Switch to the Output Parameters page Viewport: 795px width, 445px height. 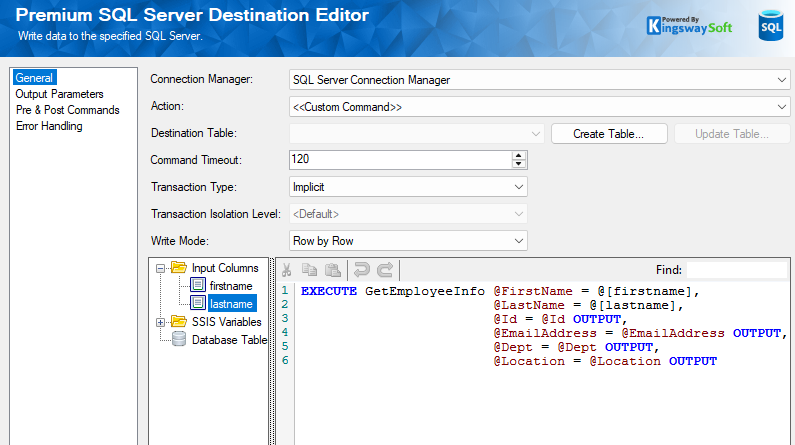tap(59, 94)
